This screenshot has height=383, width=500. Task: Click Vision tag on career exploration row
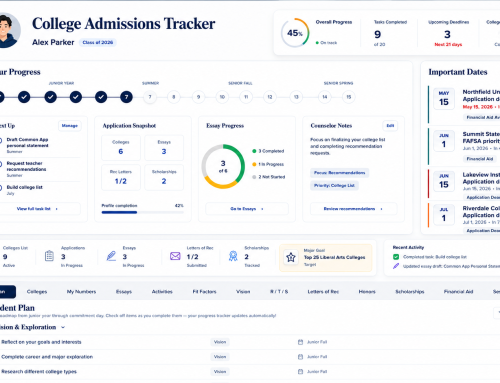tap(220, 357)
